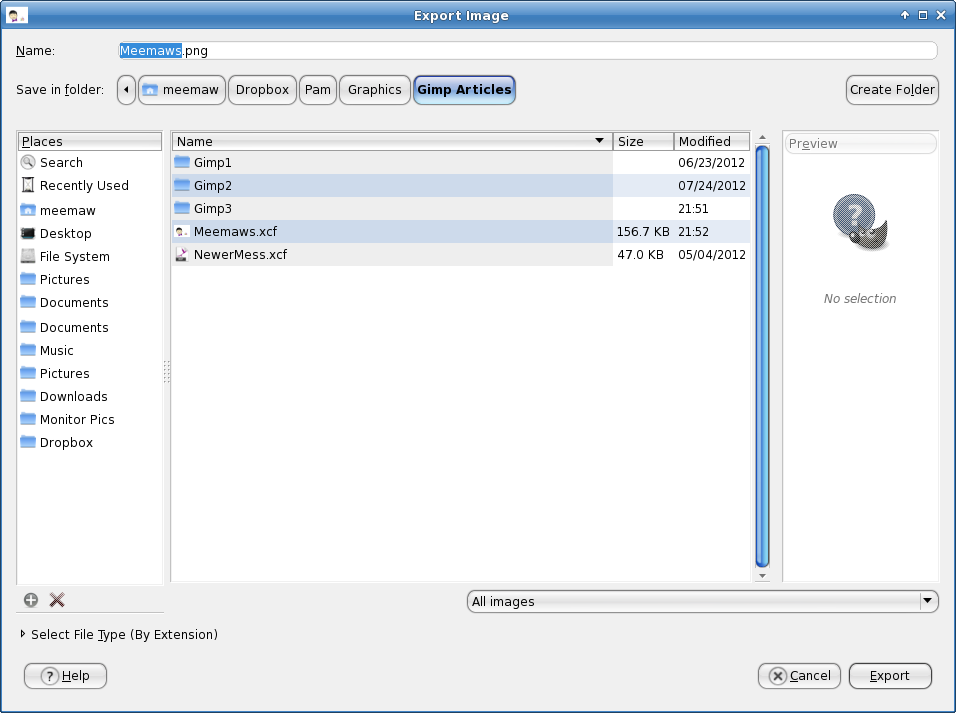This screenshot has width=956, height=713.
Task: Click the scrollbar up arrow
Action: [762, 138]
